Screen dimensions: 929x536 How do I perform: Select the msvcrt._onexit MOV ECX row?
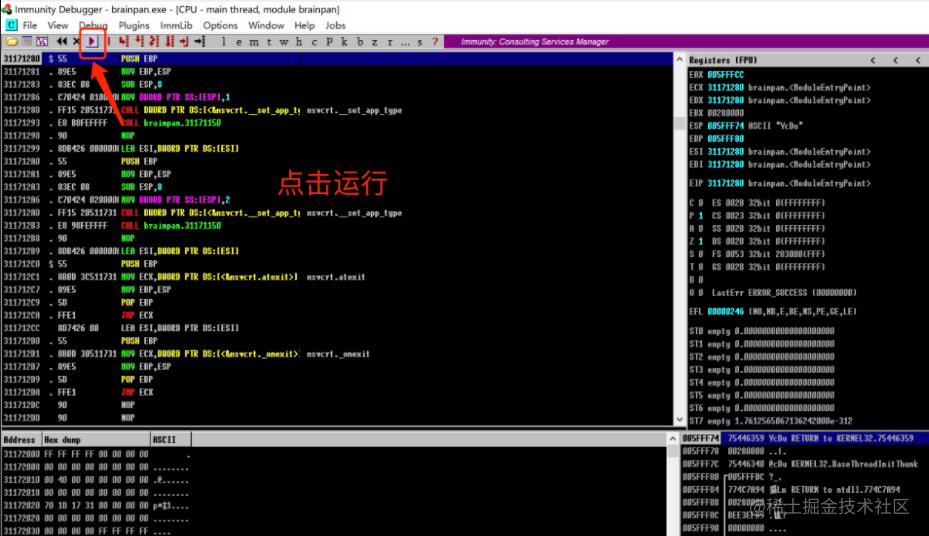(337, 354)
